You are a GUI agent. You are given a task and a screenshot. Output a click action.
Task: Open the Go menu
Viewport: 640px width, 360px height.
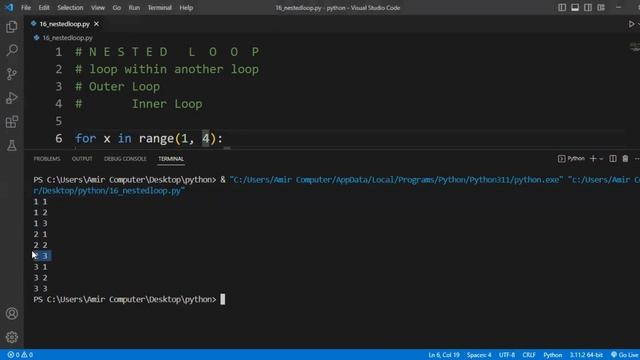tap(117, 8)
